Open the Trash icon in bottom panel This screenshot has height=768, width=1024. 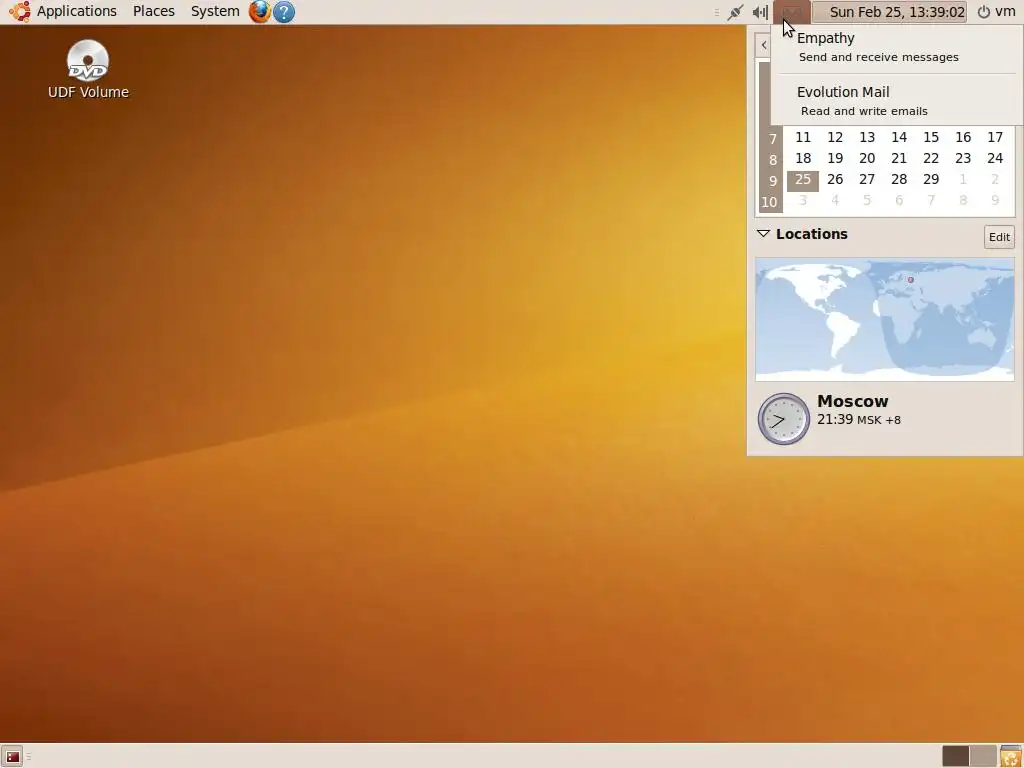coord(1010,756)
